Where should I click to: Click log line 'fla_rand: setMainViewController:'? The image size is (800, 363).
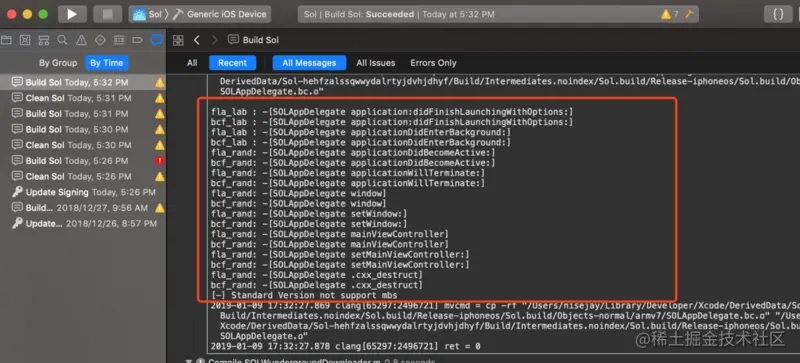click(x=340, y=254)
